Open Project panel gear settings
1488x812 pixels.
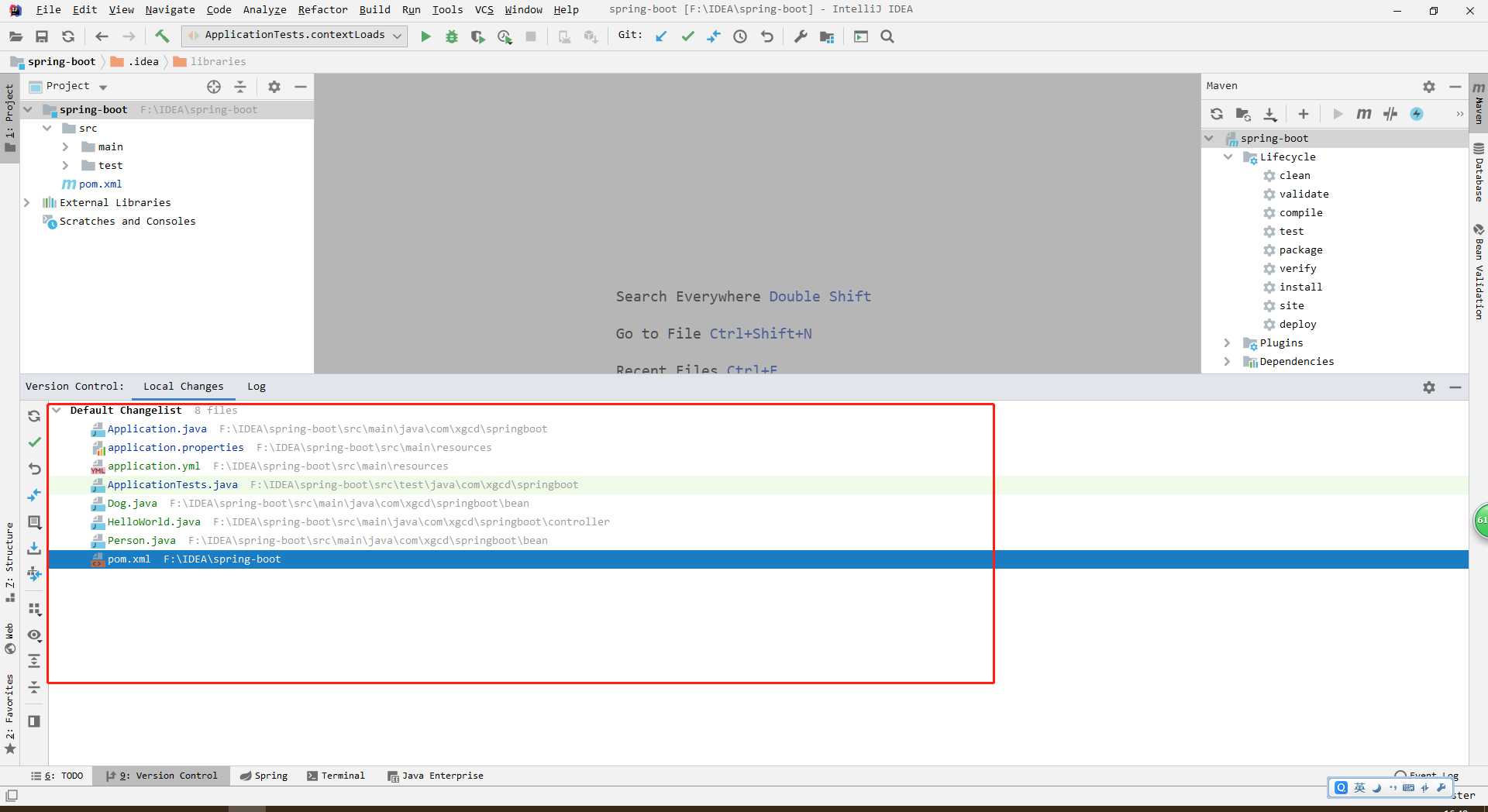[274, 87]
